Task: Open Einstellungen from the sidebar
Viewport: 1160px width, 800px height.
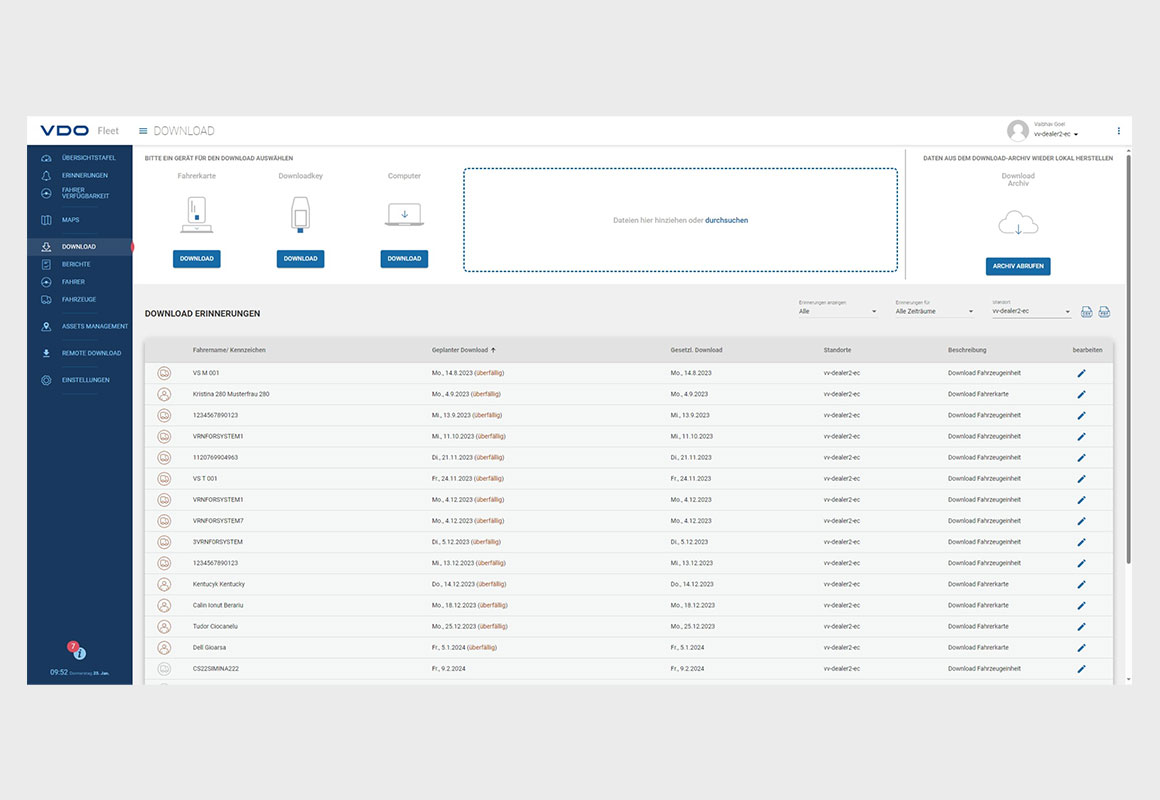Action: pyautogui.click(x=86, y=380)
